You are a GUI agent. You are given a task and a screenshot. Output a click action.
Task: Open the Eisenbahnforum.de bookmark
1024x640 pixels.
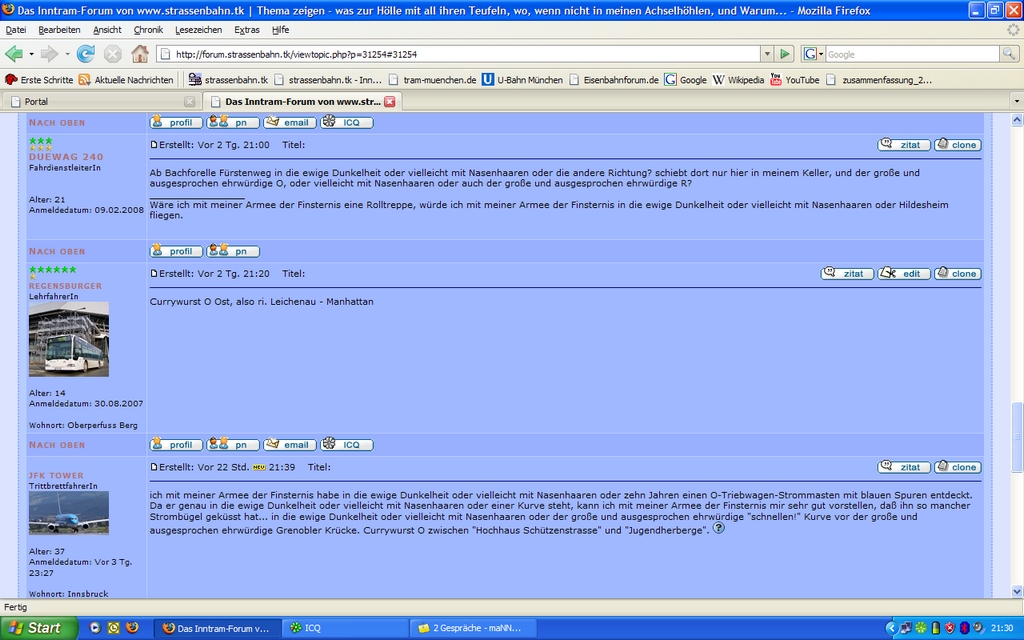click(x=614, y=80)
